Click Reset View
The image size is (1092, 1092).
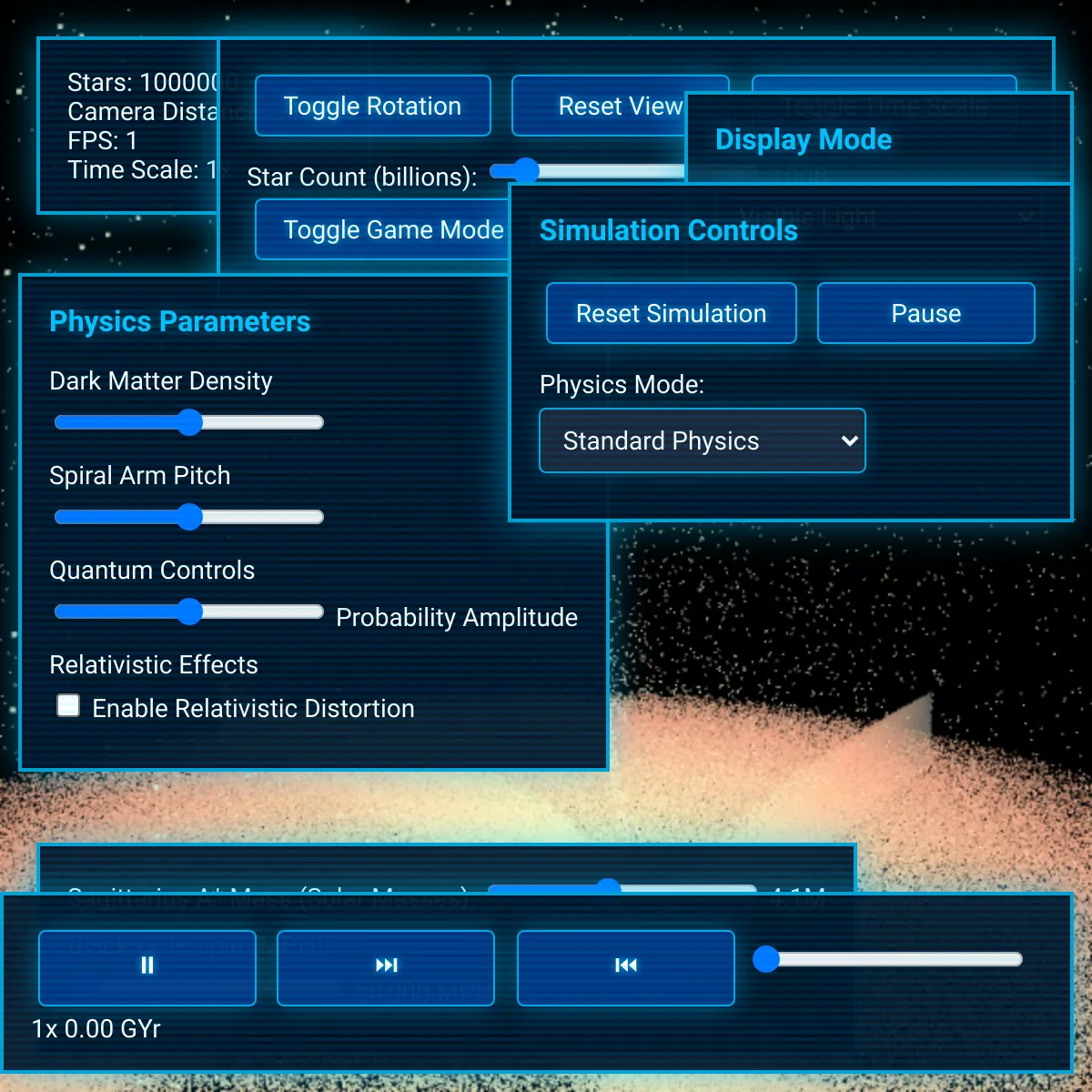pyautogui.click(x=620, y=106)
